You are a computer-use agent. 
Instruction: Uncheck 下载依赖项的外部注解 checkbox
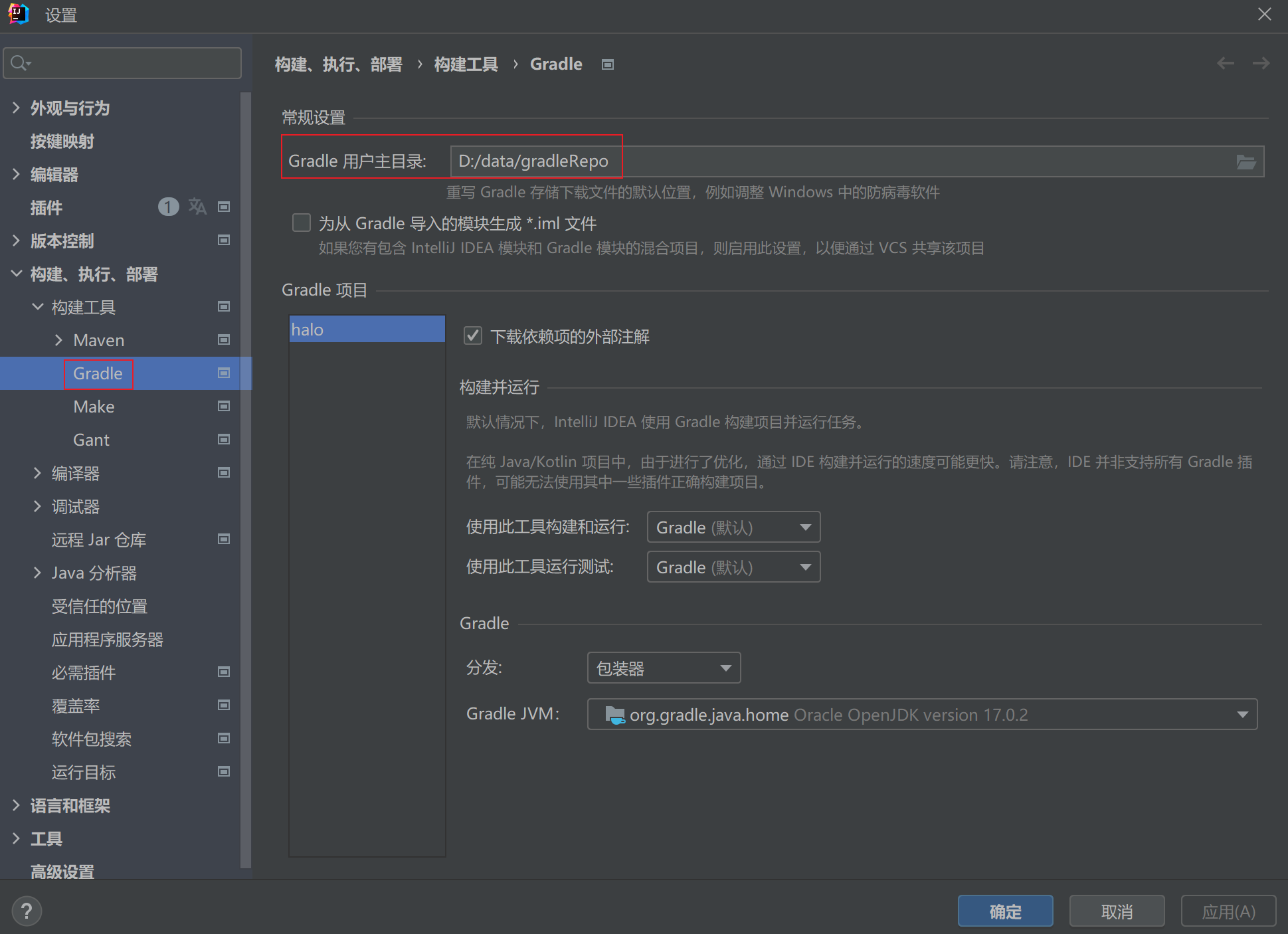coord(473,335)
